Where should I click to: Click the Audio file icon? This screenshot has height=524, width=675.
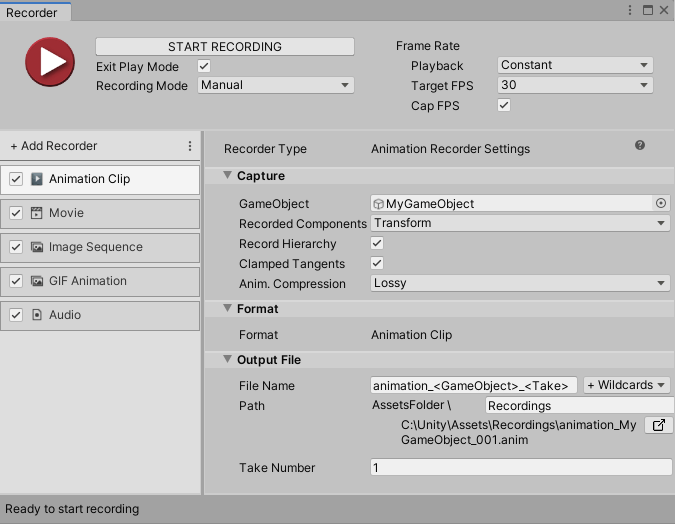pyautogui.click(x=37, y=315)
